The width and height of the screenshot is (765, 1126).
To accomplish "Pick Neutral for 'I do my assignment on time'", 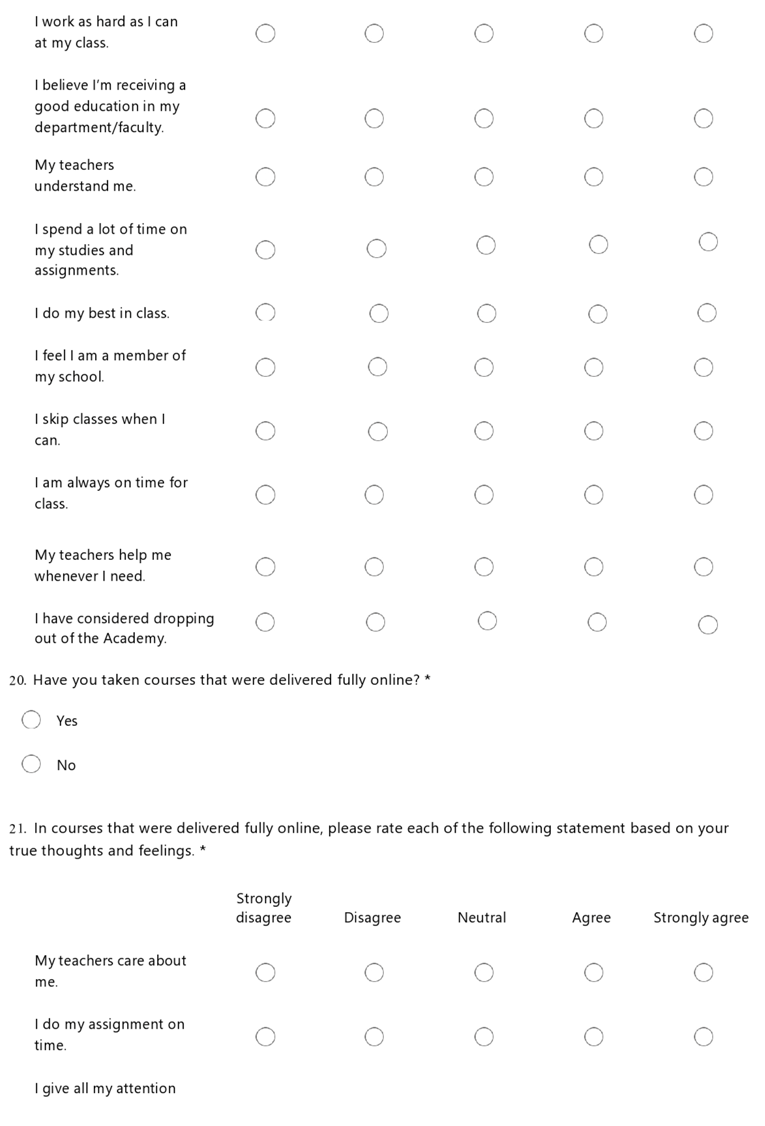I will [x=484, y=1036].
